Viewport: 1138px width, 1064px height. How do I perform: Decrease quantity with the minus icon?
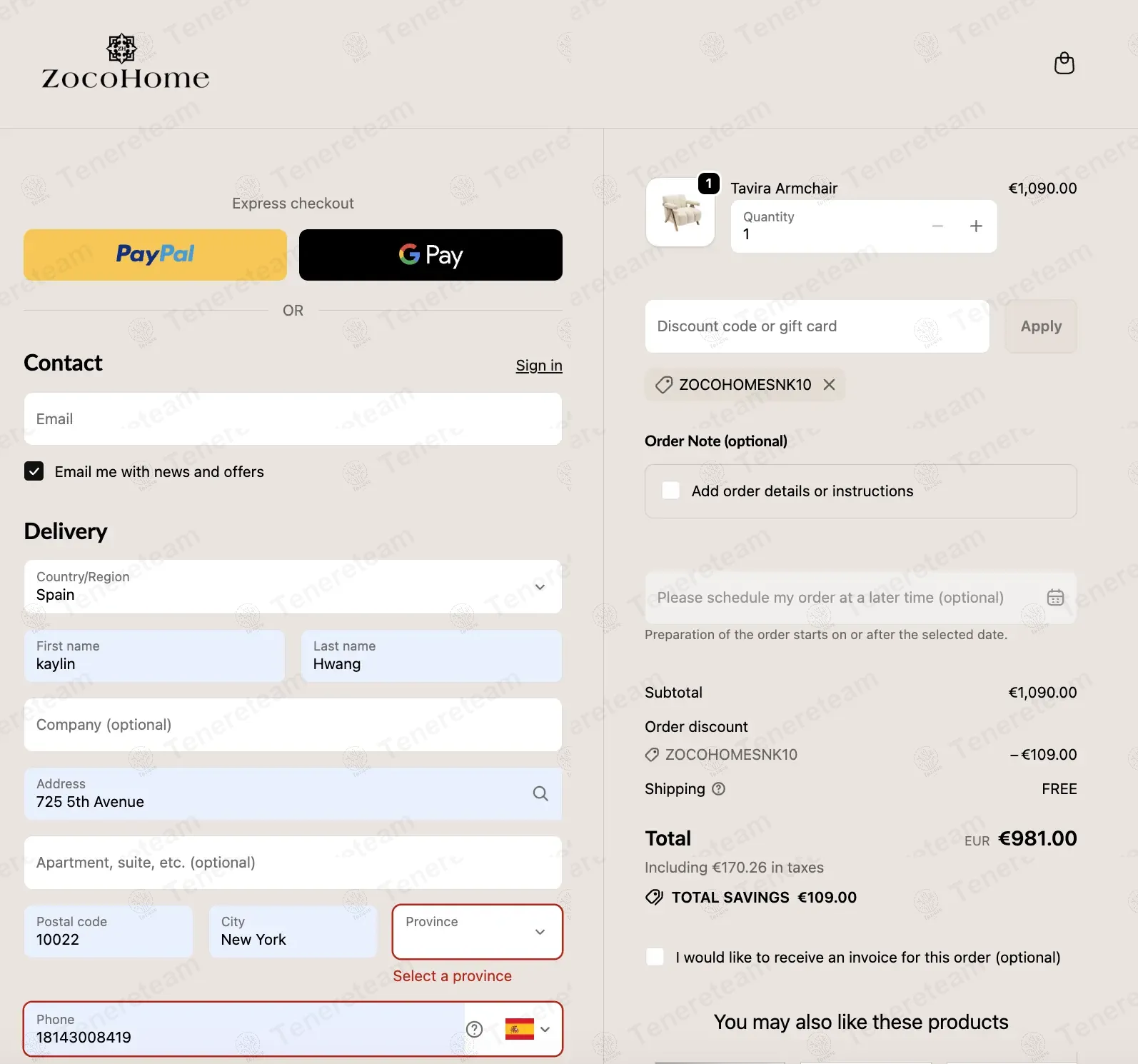tap(937, 226)
